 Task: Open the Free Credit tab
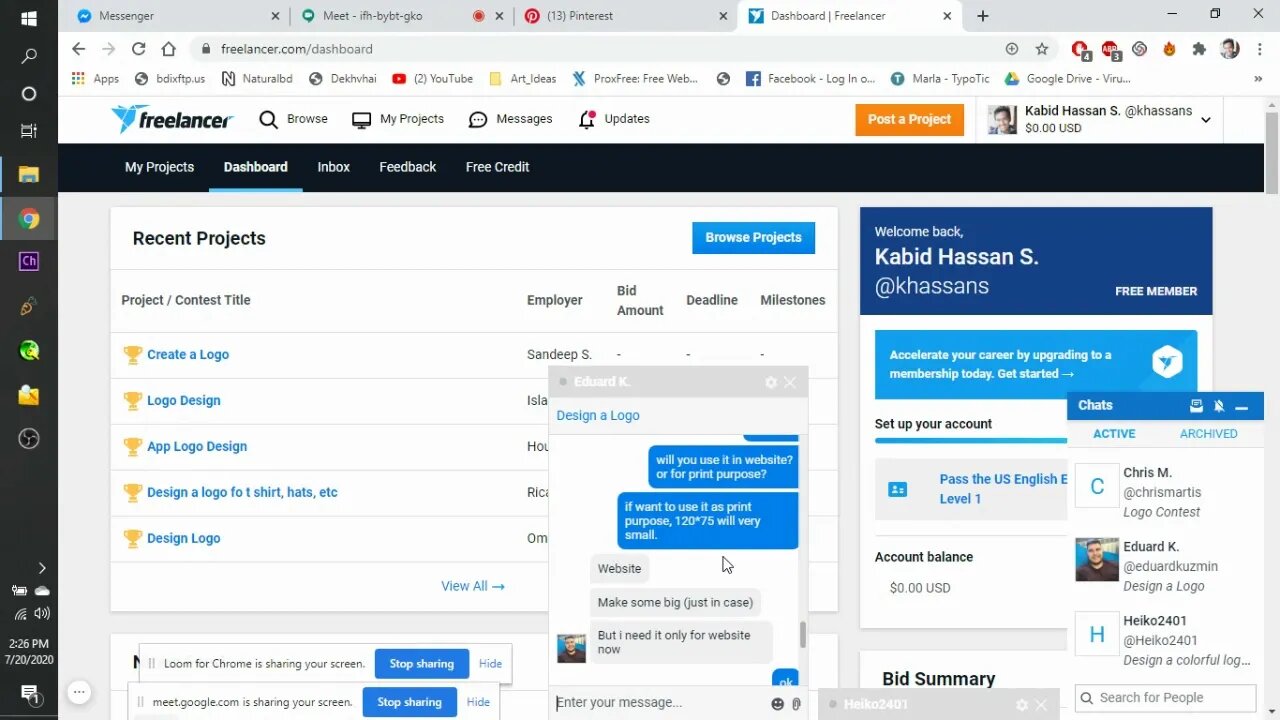(497, 167)
